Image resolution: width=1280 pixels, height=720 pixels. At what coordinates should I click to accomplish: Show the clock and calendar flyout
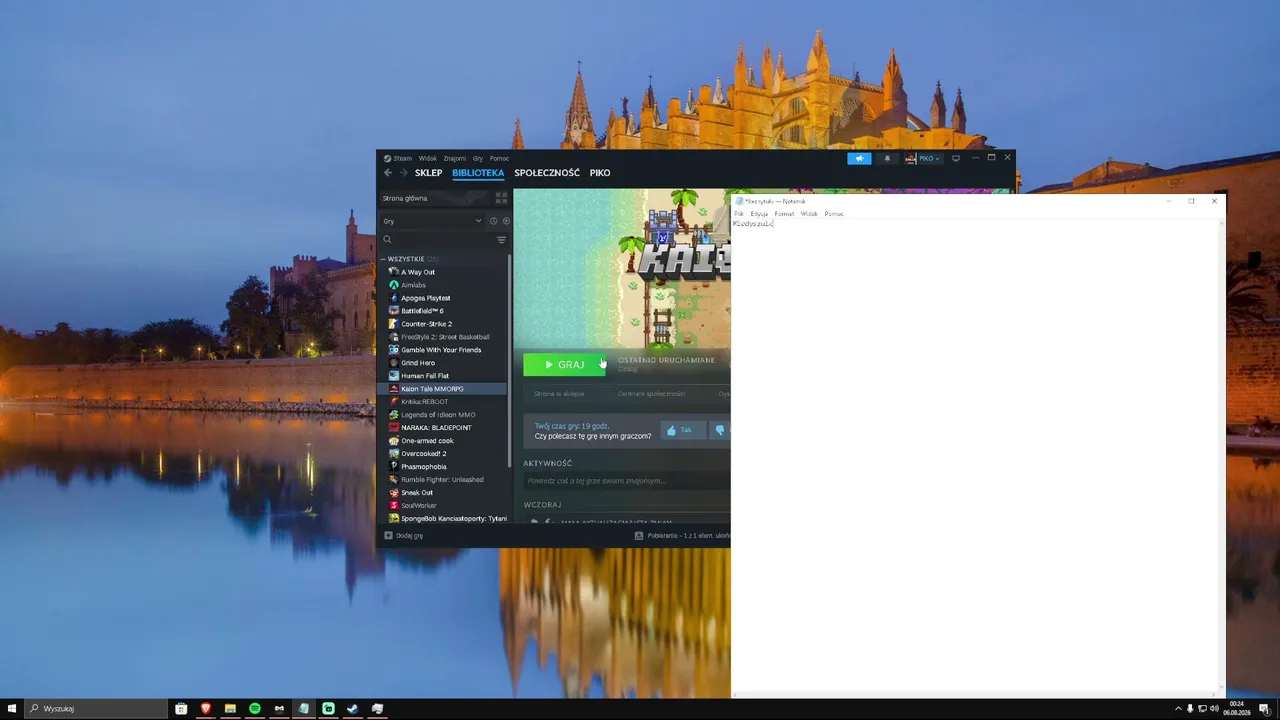point(1237,708)
